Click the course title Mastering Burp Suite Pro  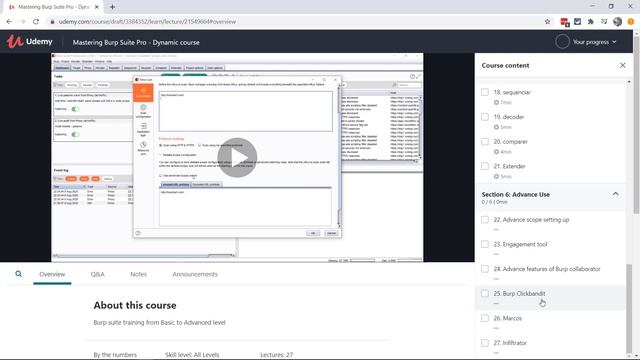(x=136, y=42)
